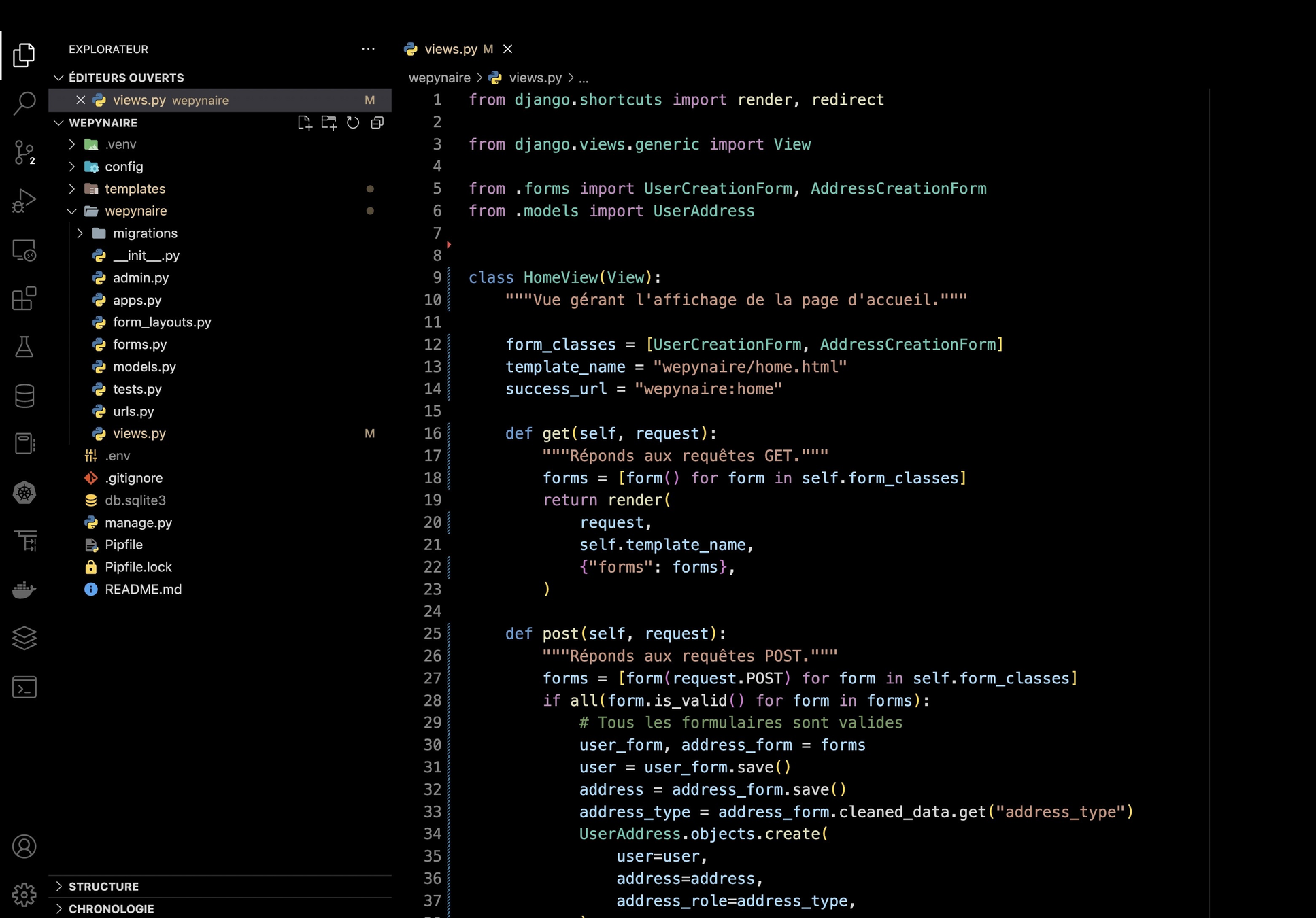Click the New Folder icon in explorer
Viewport: 1316px width, 918px height.
[328, 123]
